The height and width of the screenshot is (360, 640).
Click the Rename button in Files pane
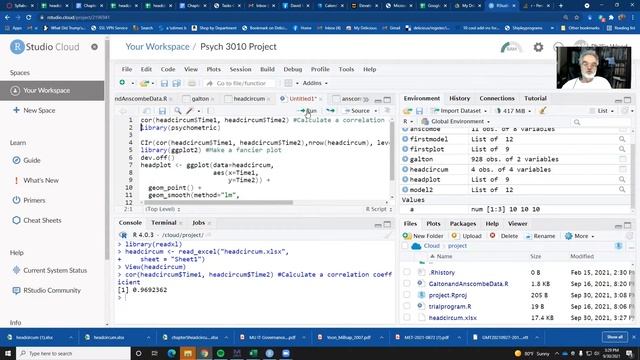coord(540,236)
